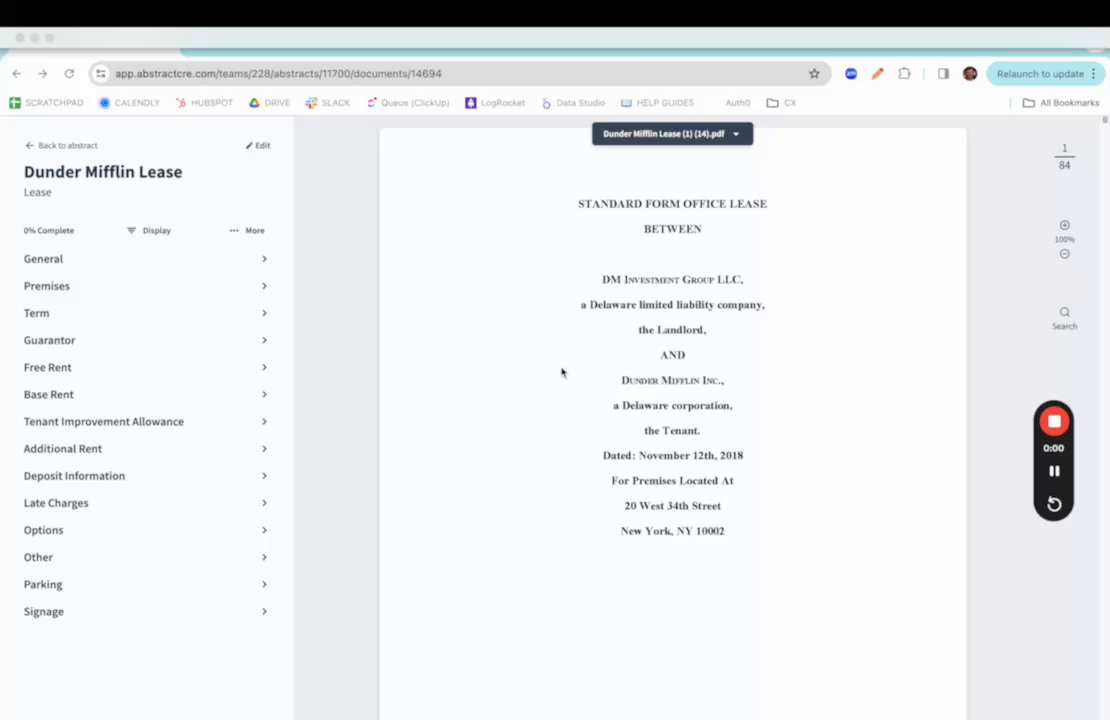Expand the Options section
The width and height of the screenshot is (1110, 720).
point(146,530)
